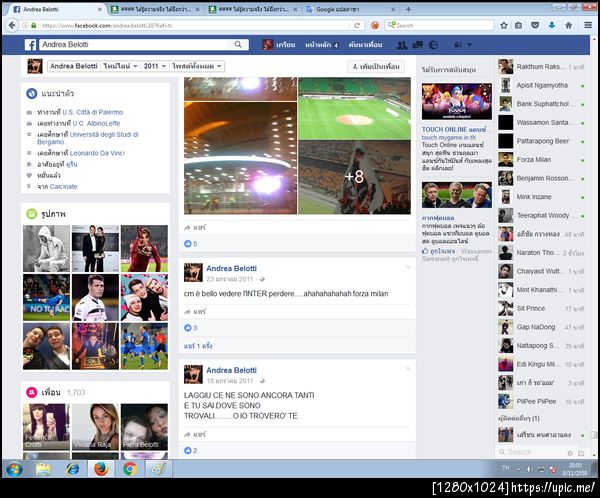Click the chat sidebar Search field
This screenshot has width=600, height=498.
pyautogui.click(x=532, y=452)
